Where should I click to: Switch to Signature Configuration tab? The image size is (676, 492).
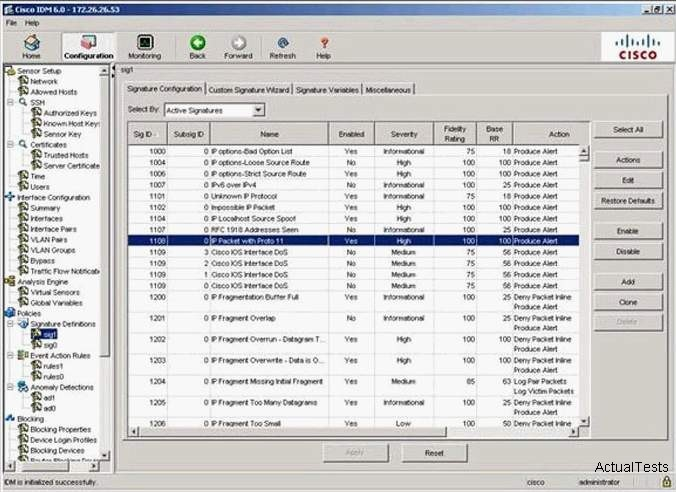pos(164,89)
